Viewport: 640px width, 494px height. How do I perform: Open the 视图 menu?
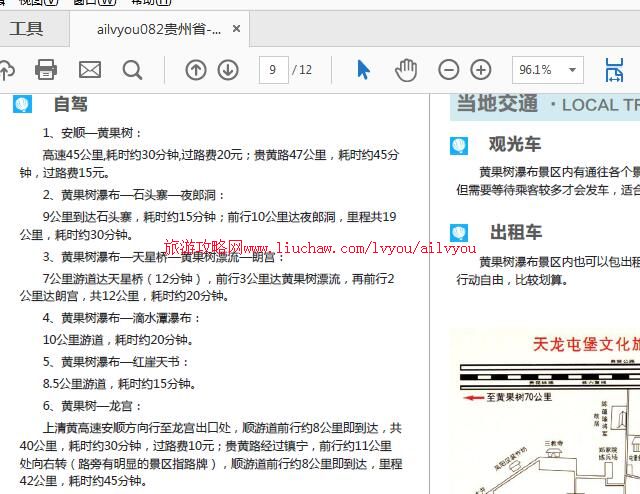(x=40, y=2)
